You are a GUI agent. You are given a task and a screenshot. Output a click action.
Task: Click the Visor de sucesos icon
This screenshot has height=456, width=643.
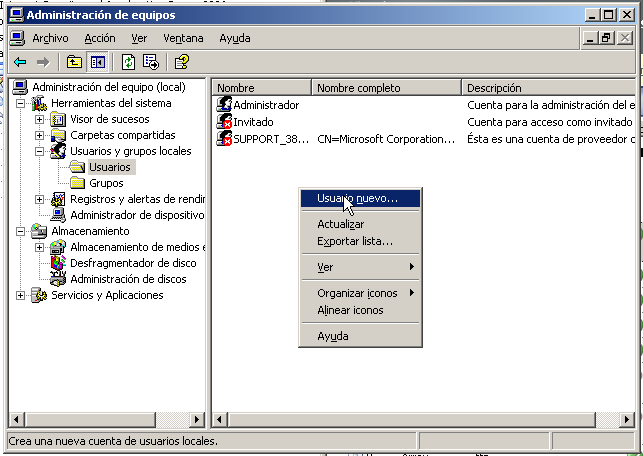[x=58, y=119]
